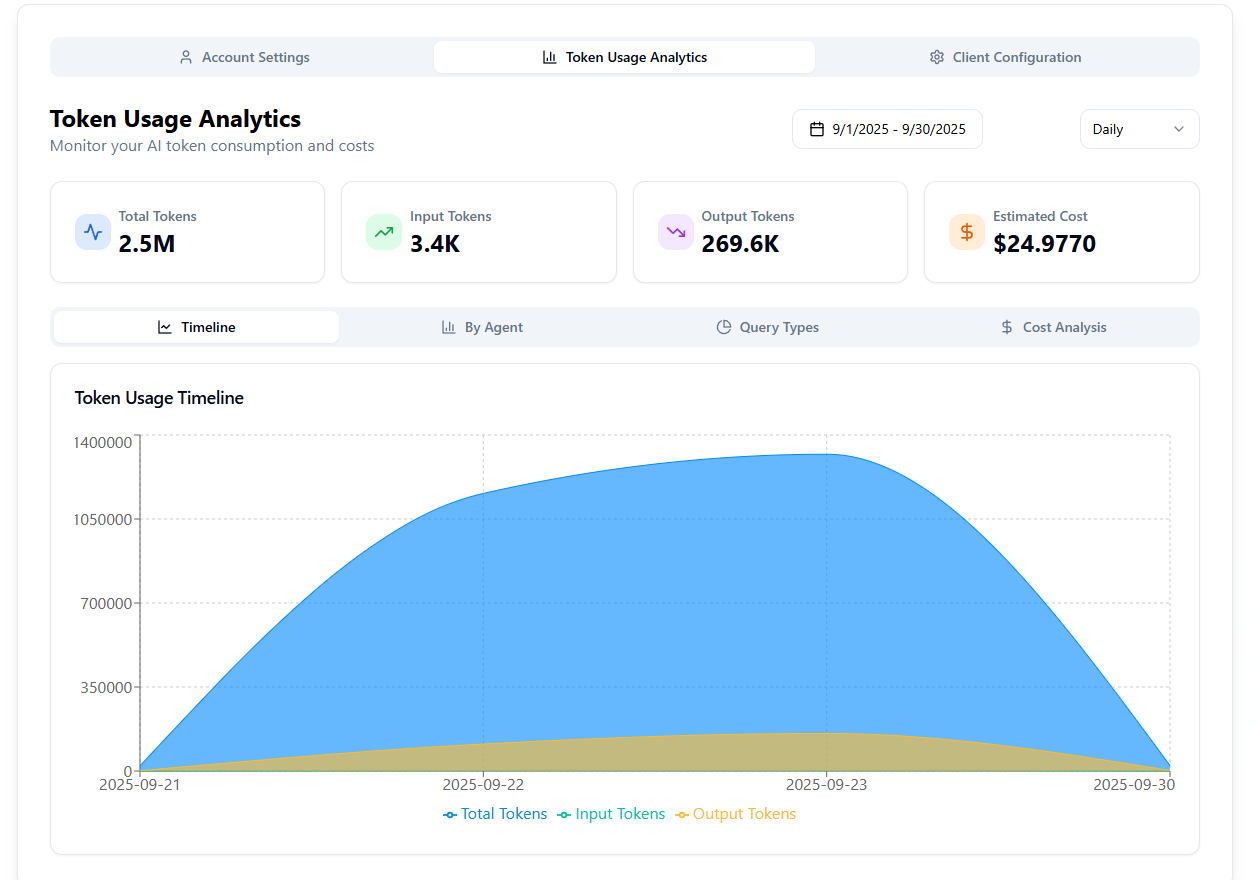Viewport: 1257px width, 880px height.
Task: Toggle Input Tokens series in chart legend
Action: click(611, 814)
